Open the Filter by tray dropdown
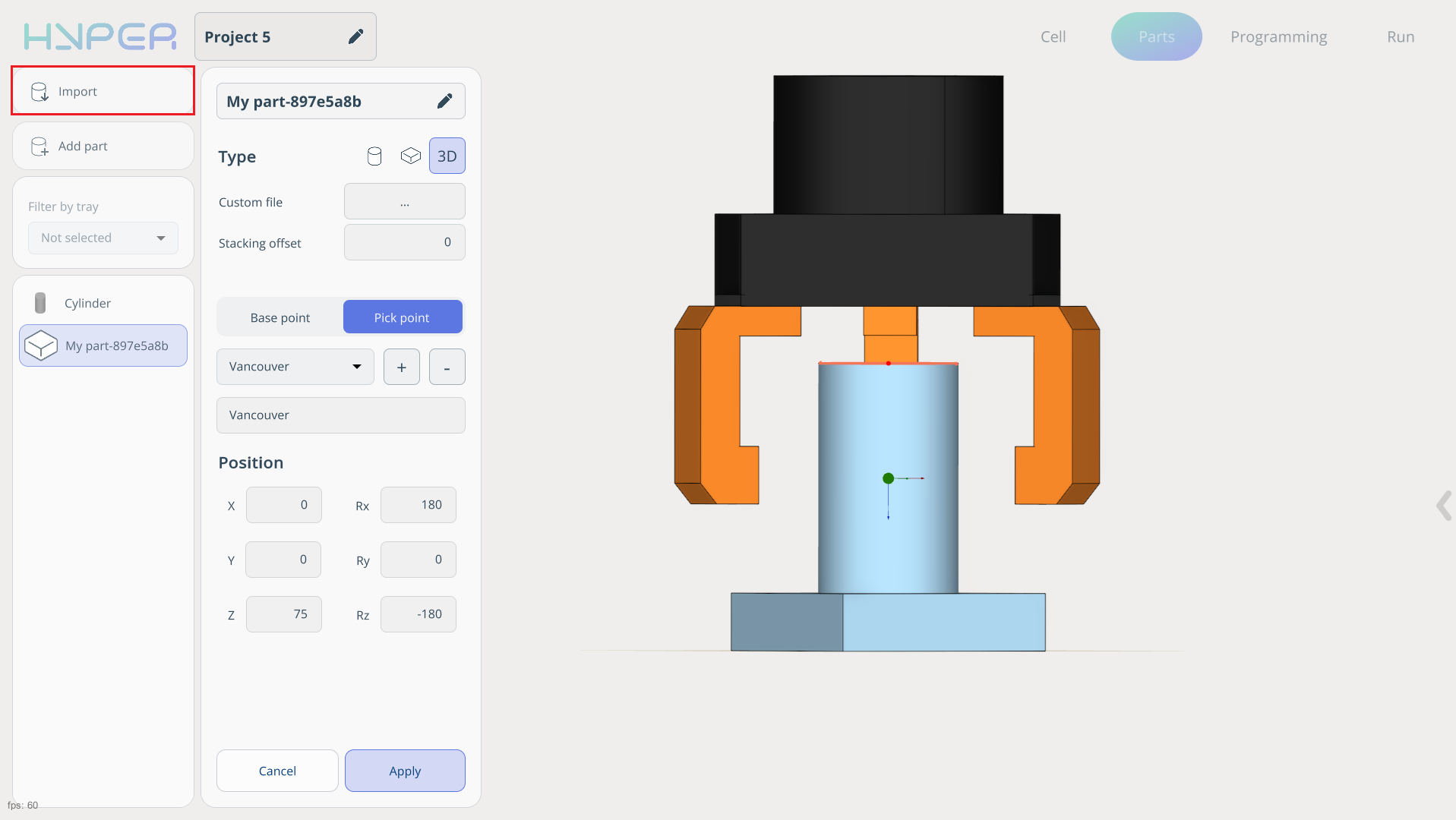This screenshot has height=820, width=1456. (103, 238)
